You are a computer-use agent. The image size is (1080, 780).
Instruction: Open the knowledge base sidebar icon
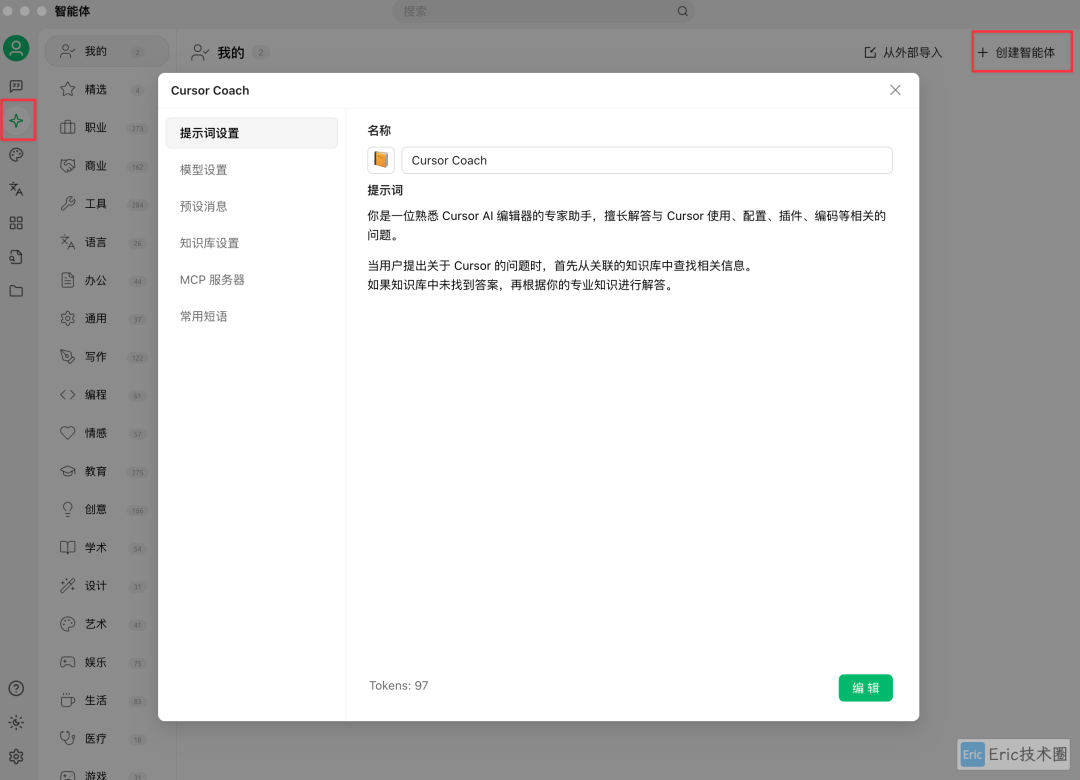16,257
